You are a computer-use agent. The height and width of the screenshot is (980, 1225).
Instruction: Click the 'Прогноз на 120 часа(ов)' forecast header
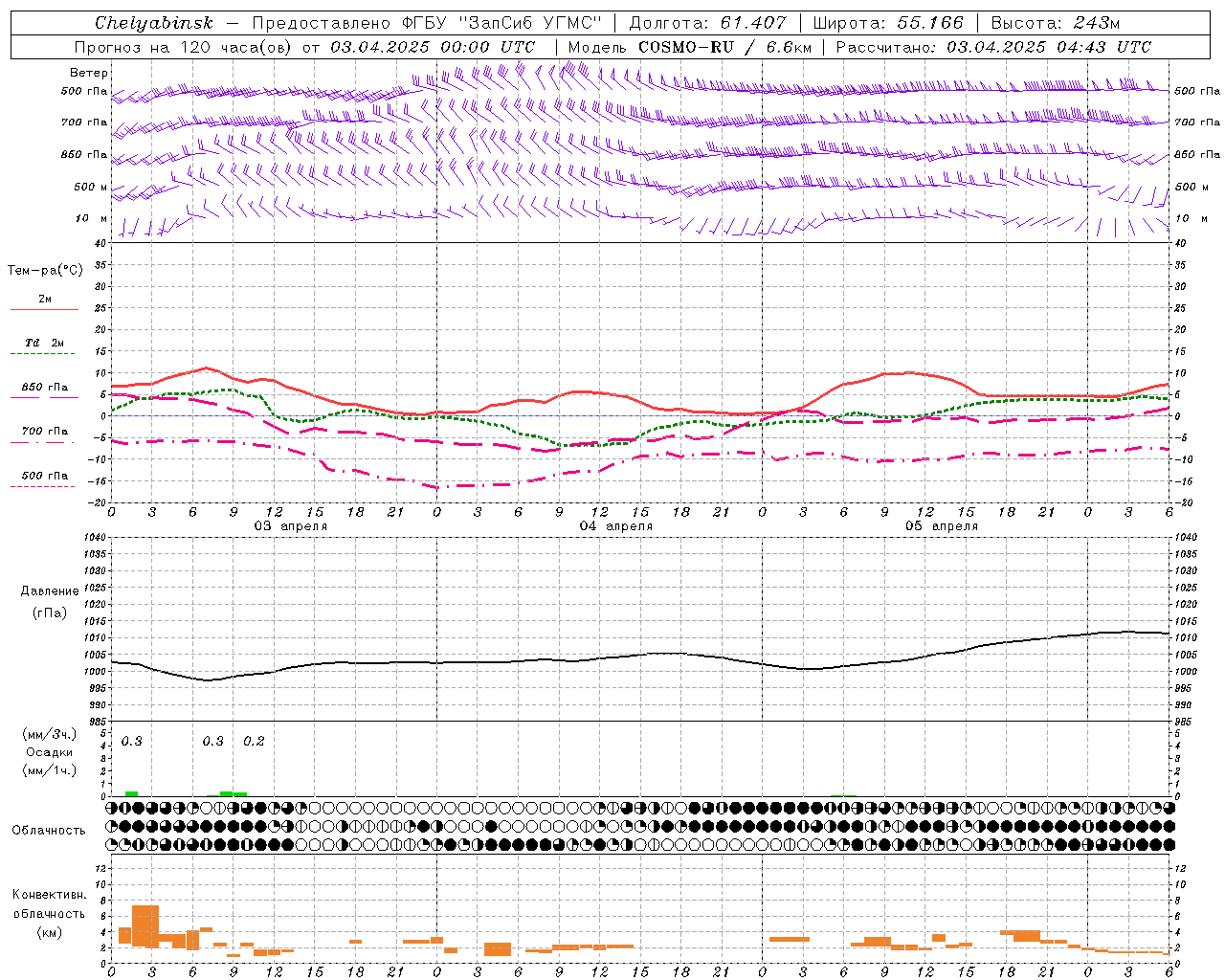pyautogui.click(x=184, y=47)
